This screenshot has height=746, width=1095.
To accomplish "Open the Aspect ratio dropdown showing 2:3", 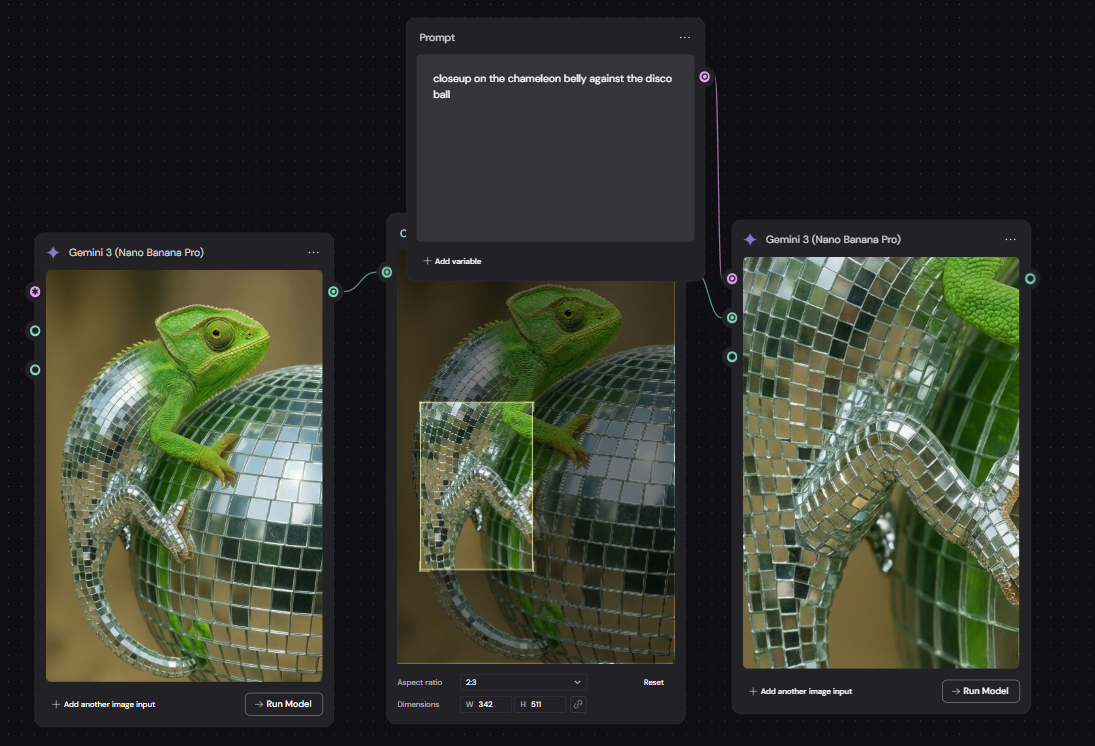I will tap(523, 682).
